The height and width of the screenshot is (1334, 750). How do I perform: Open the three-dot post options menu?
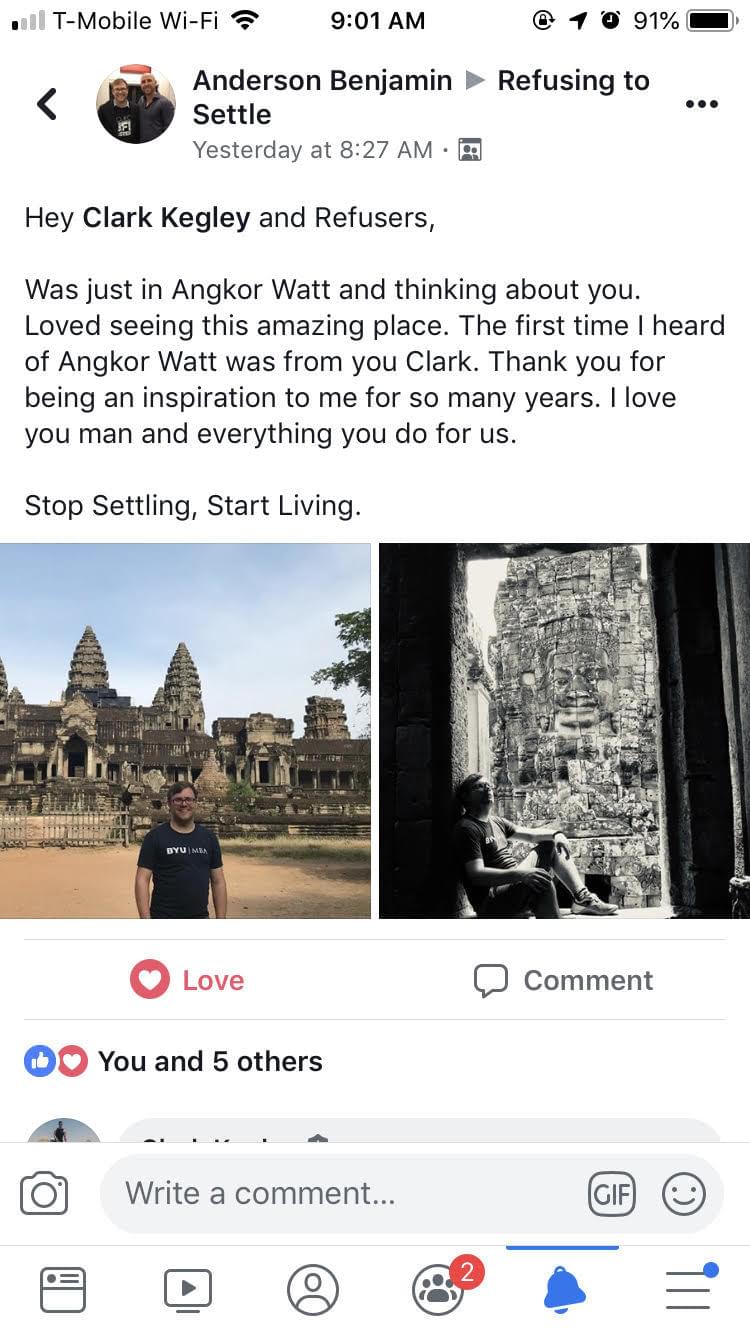[x=702, y=104]
